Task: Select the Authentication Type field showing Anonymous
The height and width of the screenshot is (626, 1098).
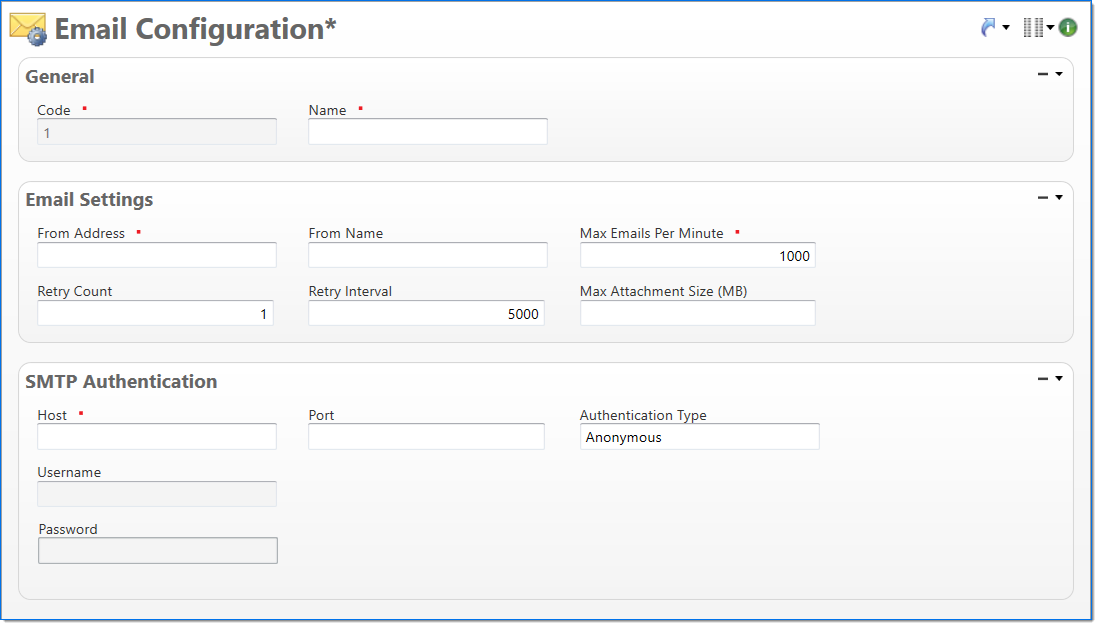Action: pyautogui.click(x=699, y=437)
